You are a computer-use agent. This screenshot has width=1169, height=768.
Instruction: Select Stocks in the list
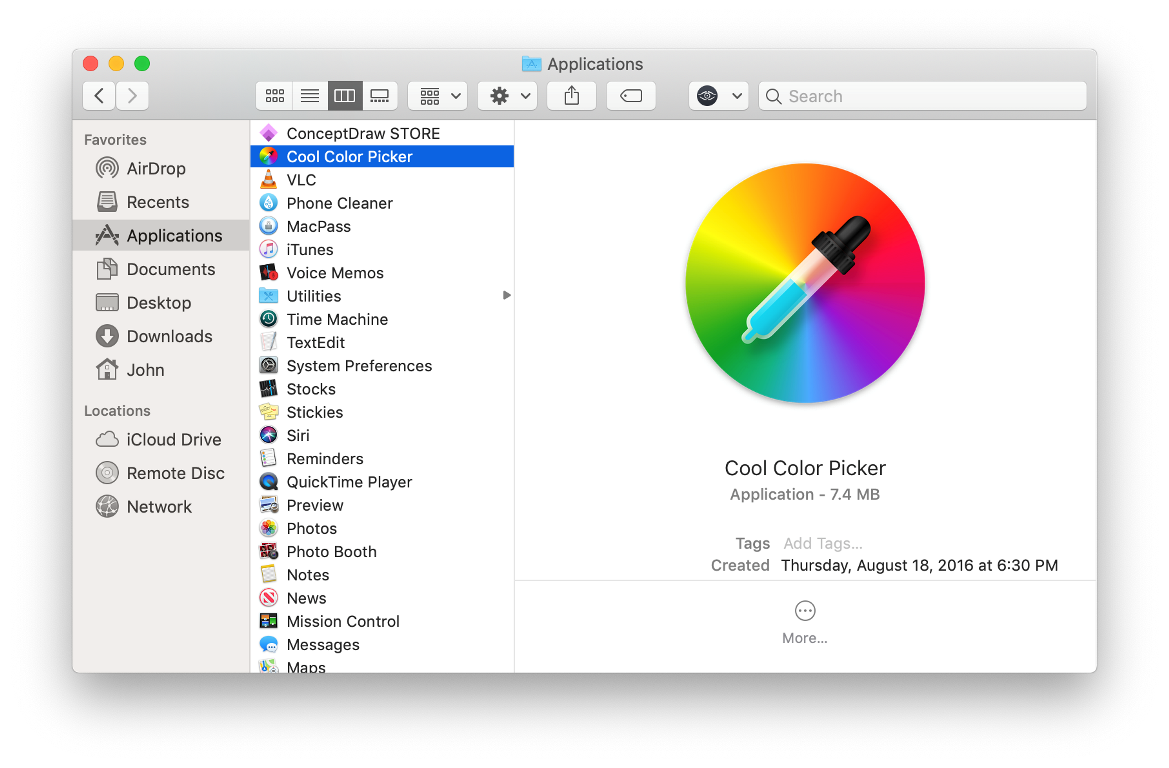pos(382,388)
